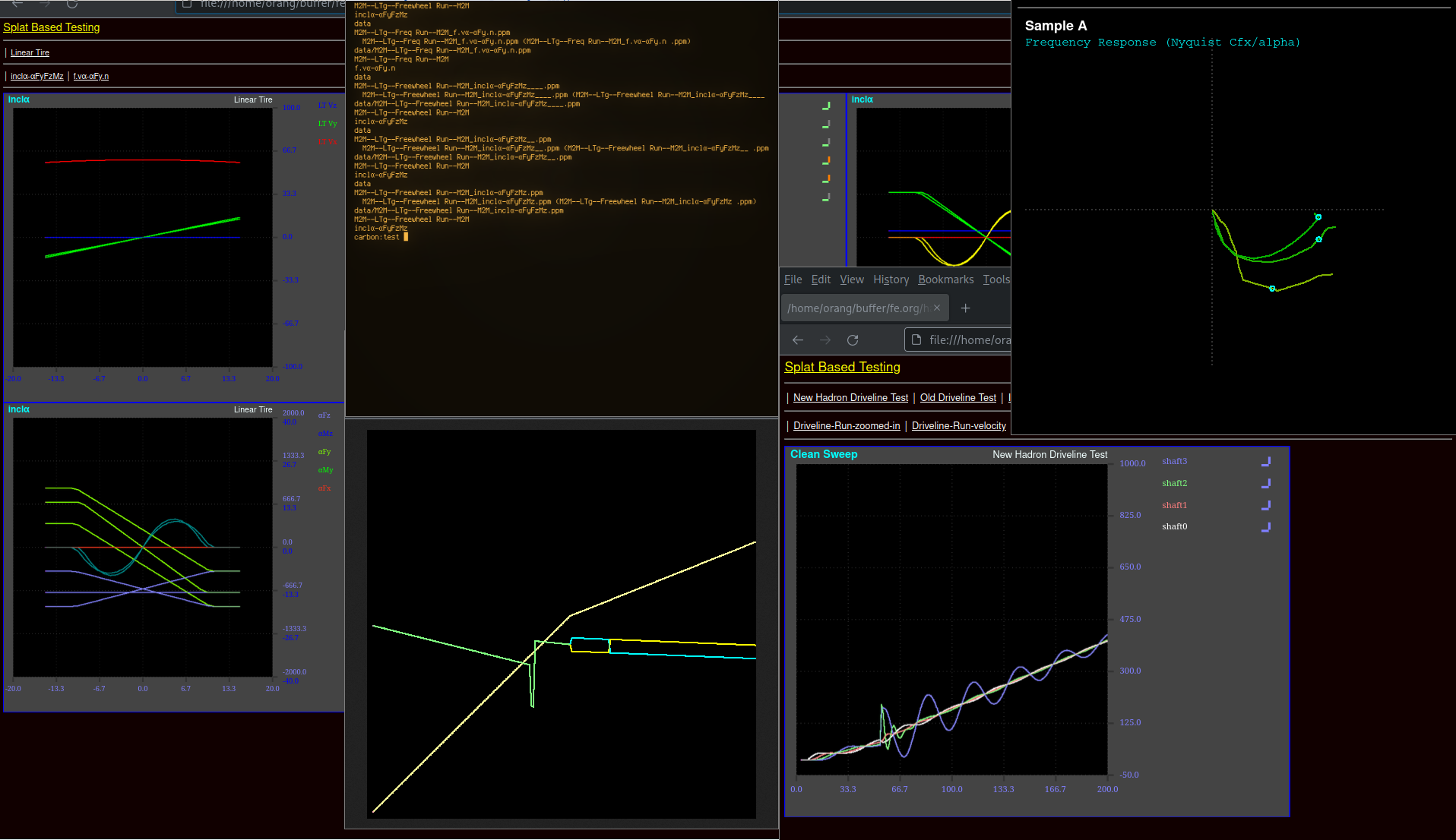Click the shaft1 legend label
The height and width of the screenshot is (840, 1456).
[x=1174, y=506]
